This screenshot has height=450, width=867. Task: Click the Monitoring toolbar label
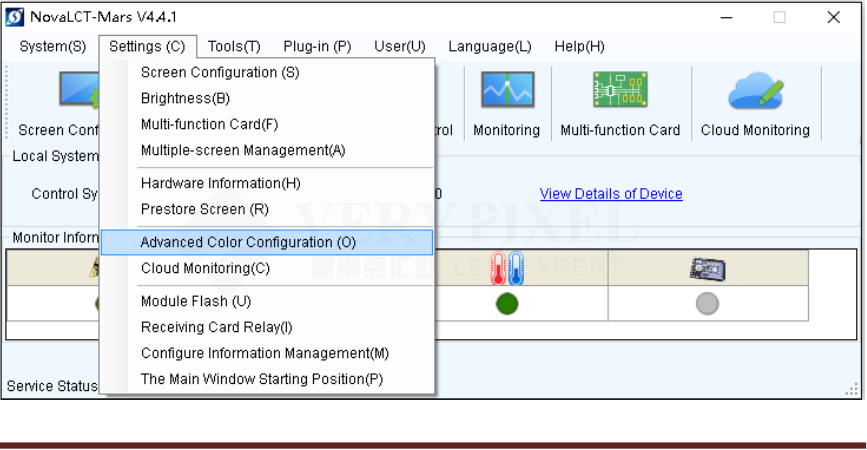(x=506, y=130)
